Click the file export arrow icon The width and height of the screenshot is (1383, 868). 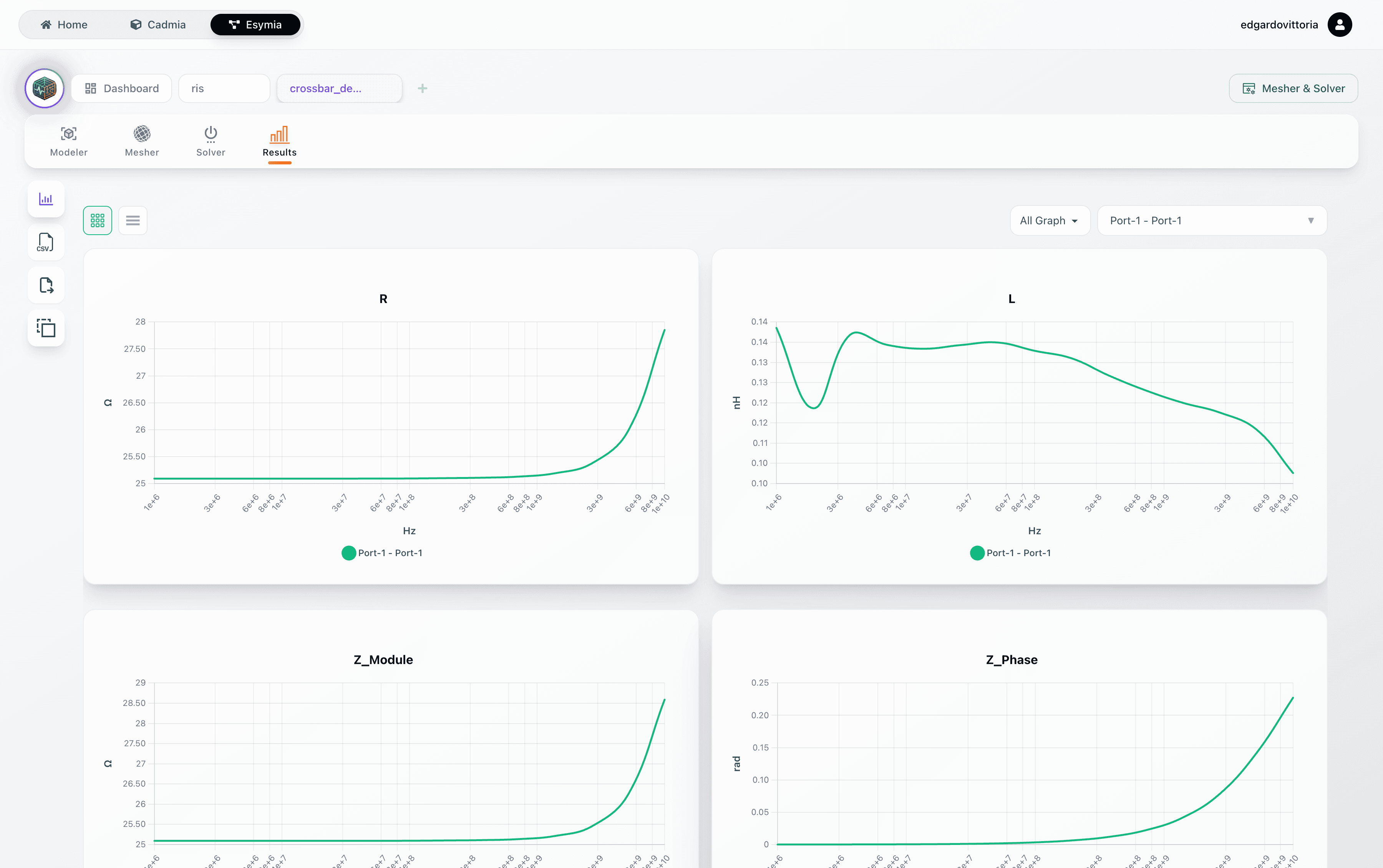(46, 285)
